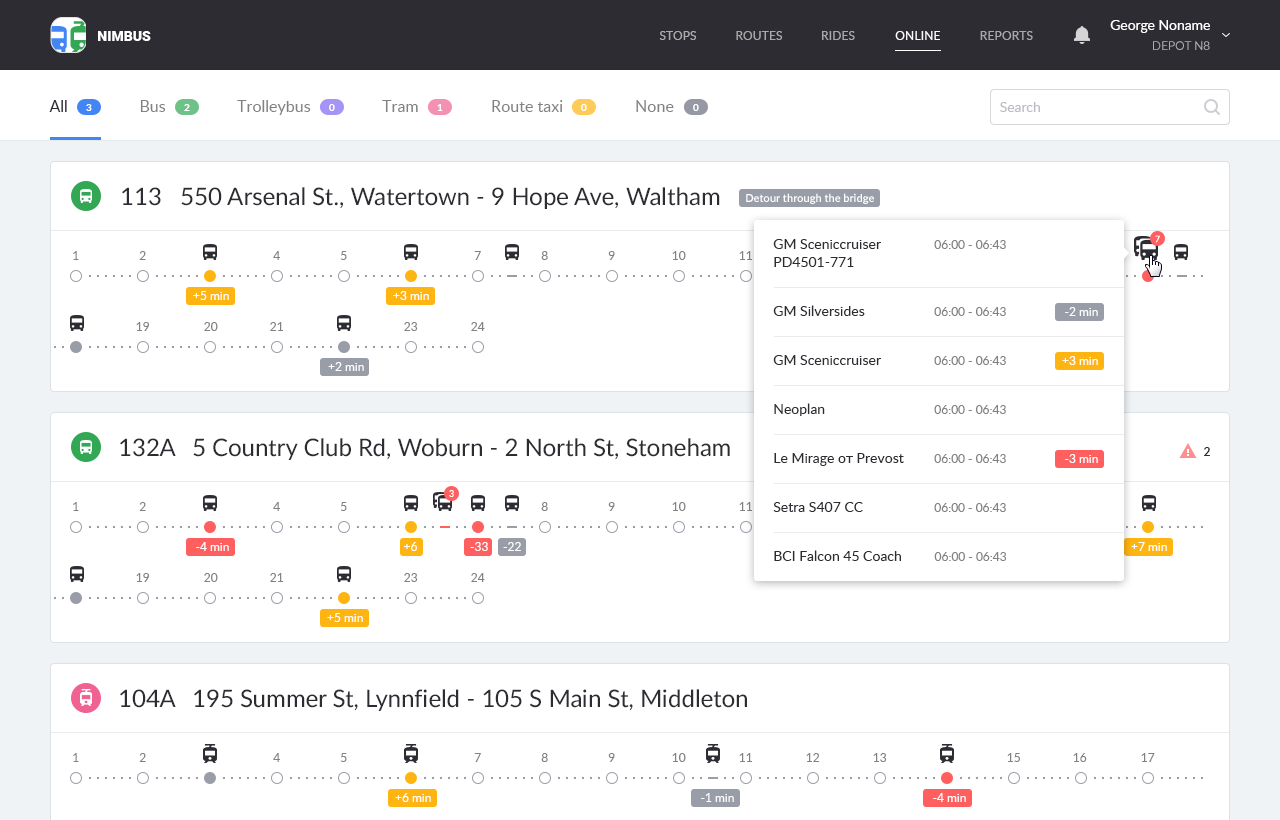This screenshot has height=820, width=1280.
Task: Expand George Noname user menu
Action: [1226, 35]
